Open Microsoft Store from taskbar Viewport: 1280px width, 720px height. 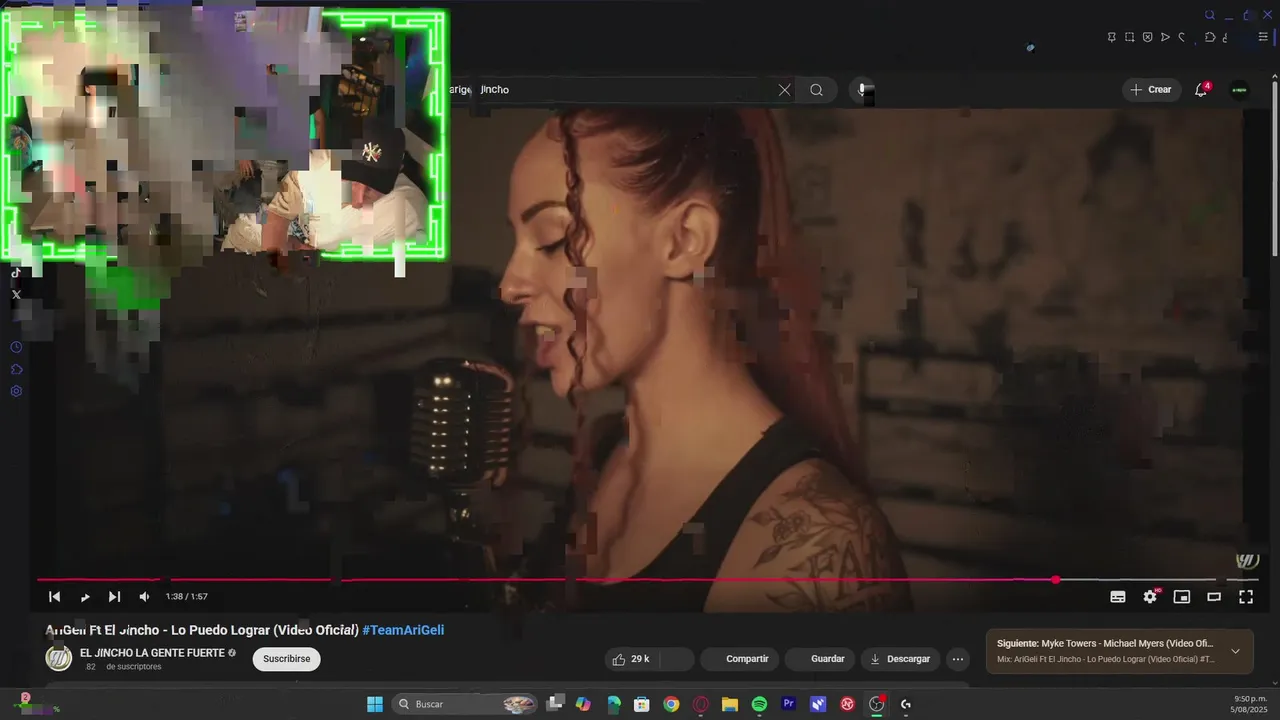coord(642,704)
